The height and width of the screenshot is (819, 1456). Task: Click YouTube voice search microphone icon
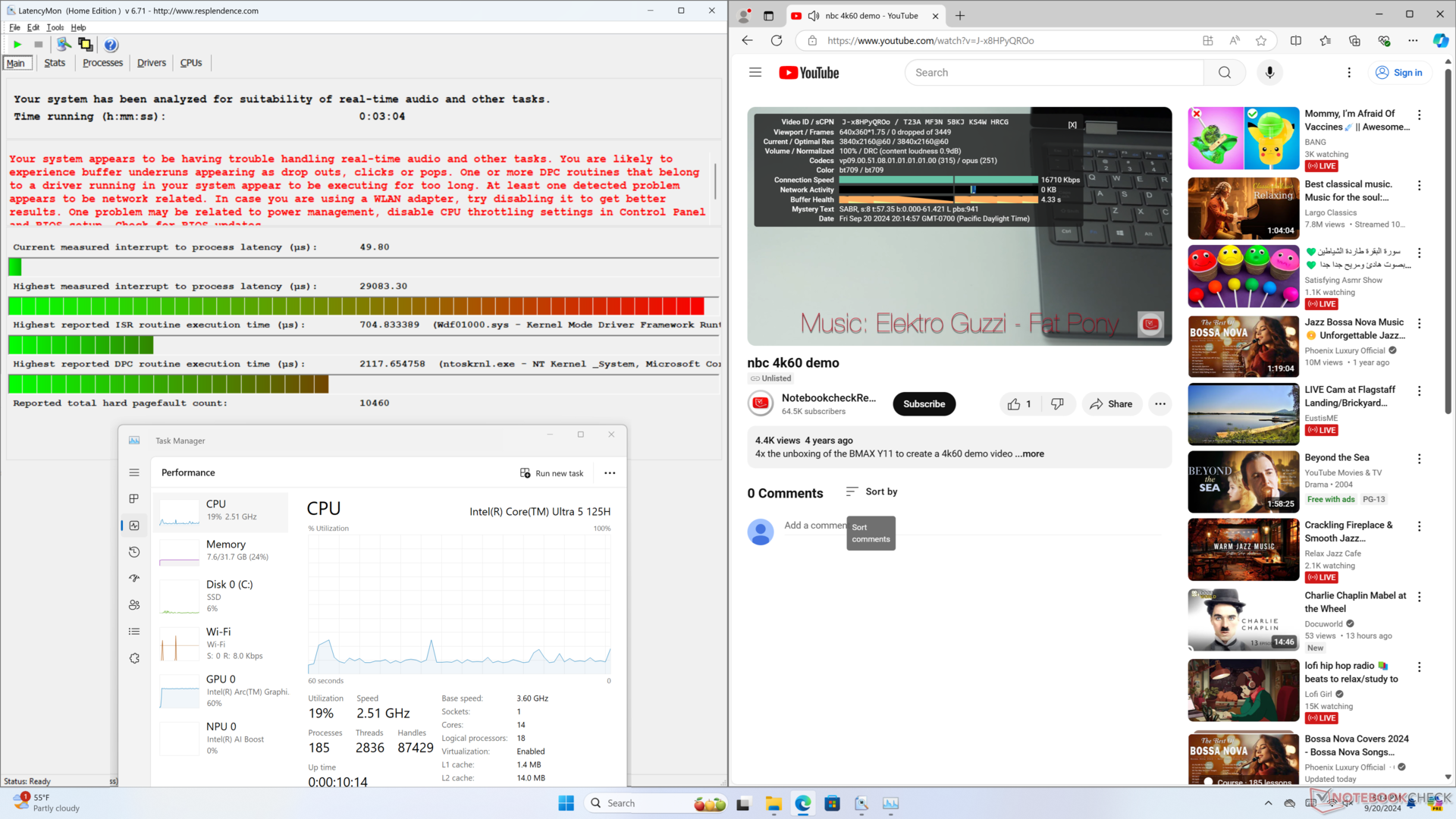point(1269,73)
